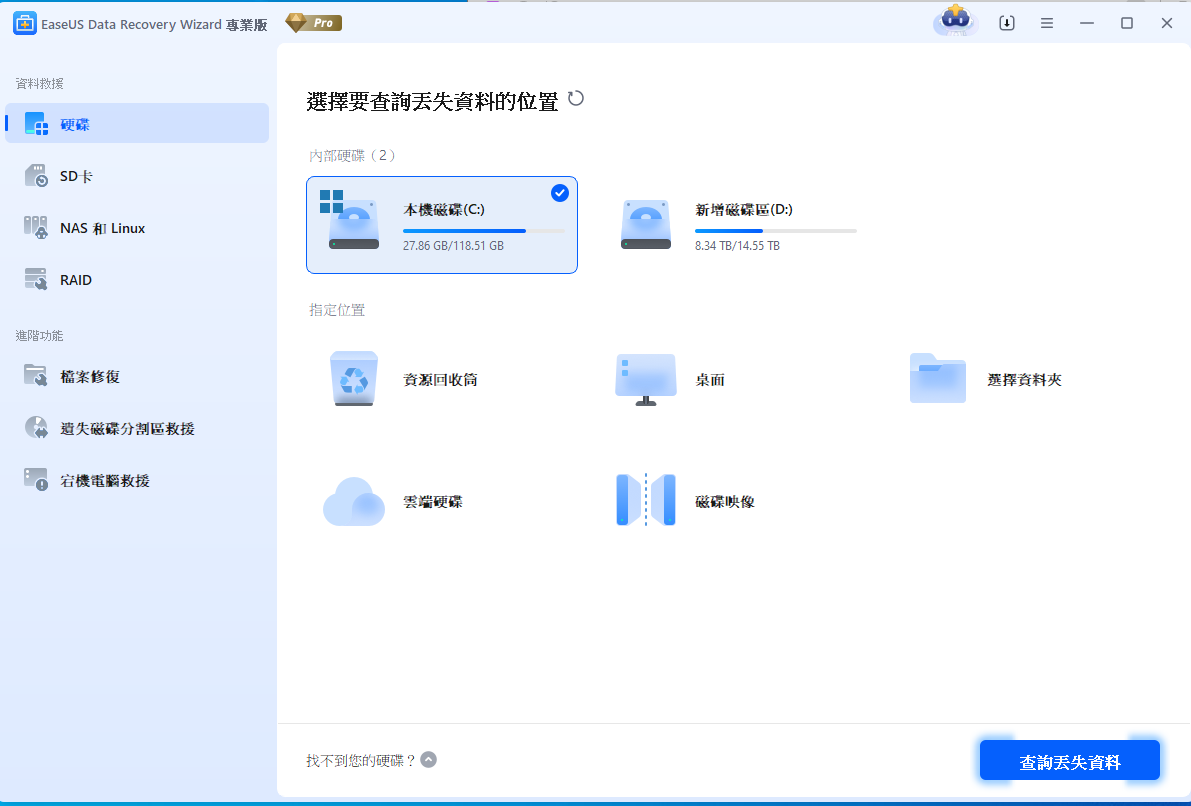Click the 查詢丟失資料 button
This screenshot has height=806, width=1191.
[1070, 760]
